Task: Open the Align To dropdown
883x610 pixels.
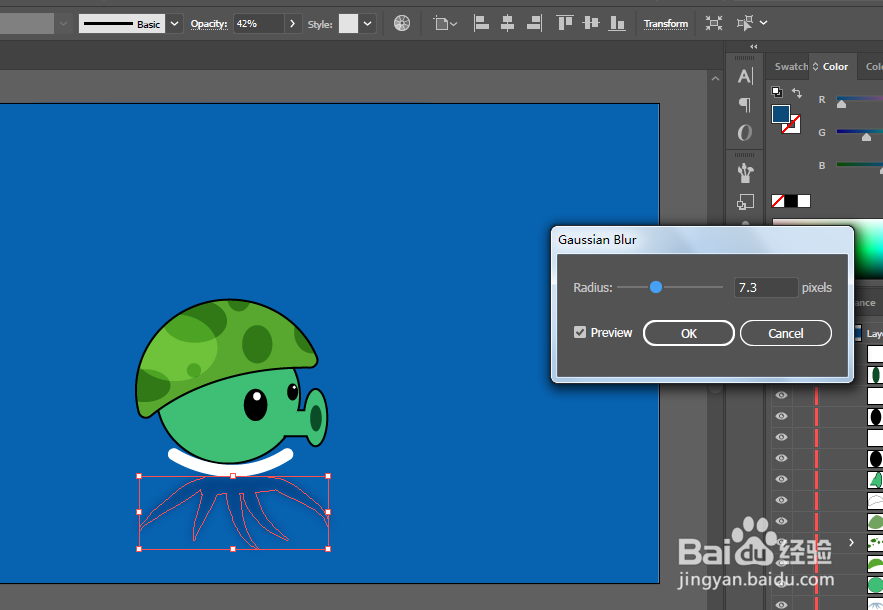Action: tap(445, 24)
